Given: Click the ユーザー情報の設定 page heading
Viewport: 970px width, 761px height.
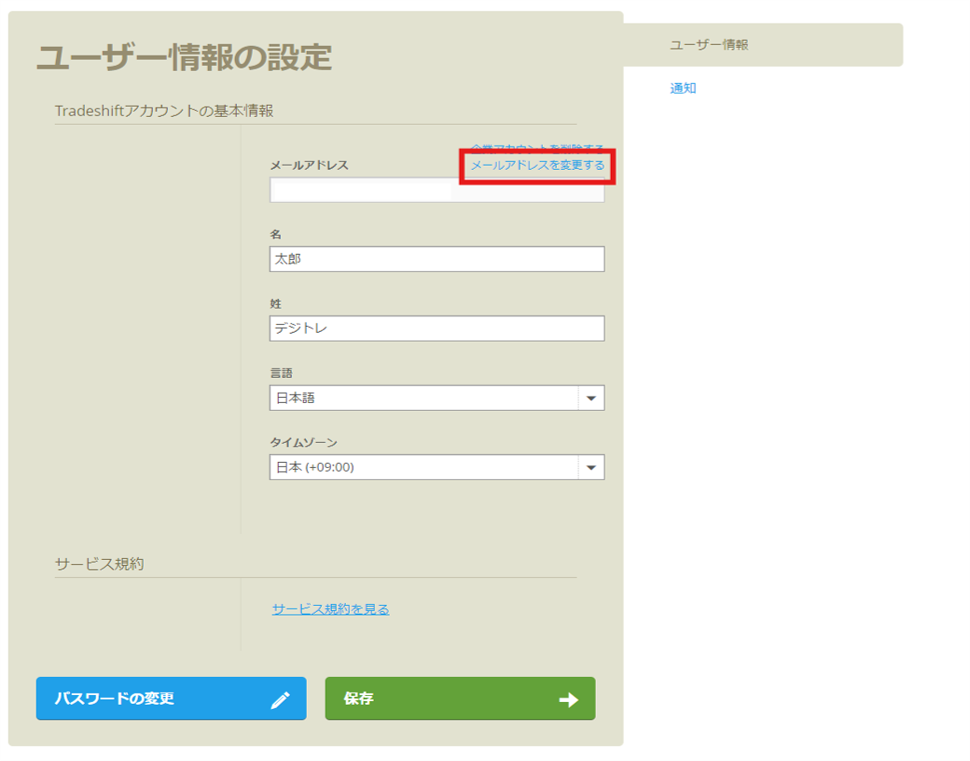Looking at the screenshot, I should (x=184, y=58).
